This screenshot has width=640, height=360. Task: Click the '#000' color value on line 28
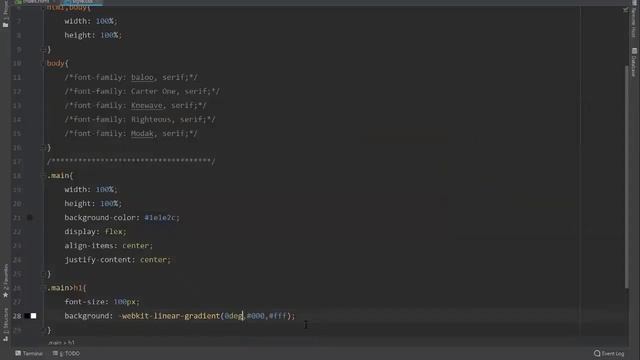click(x=256, y=316)
